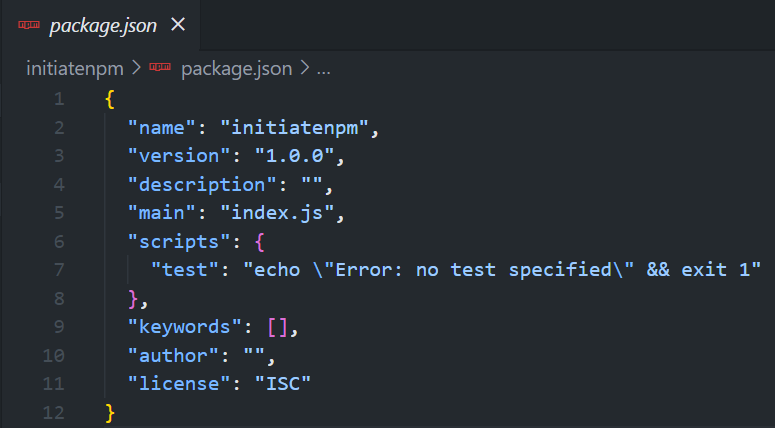Open the package.json breadcrumb item
The width and height of the screenshot is (775, 428).
click(237, 69)
